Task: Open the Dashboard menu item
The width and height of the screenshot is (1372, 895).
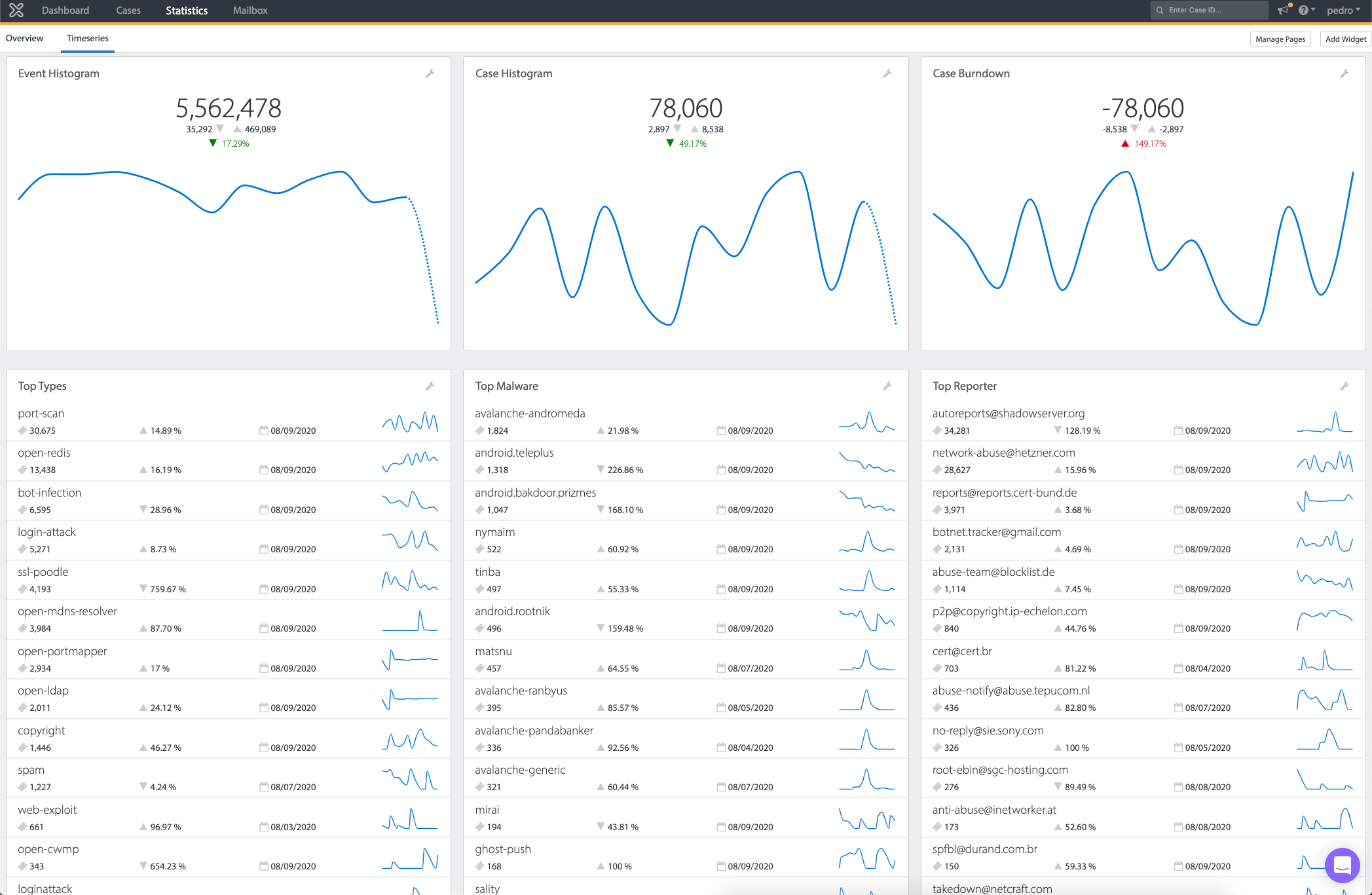Action: (65, 10)
